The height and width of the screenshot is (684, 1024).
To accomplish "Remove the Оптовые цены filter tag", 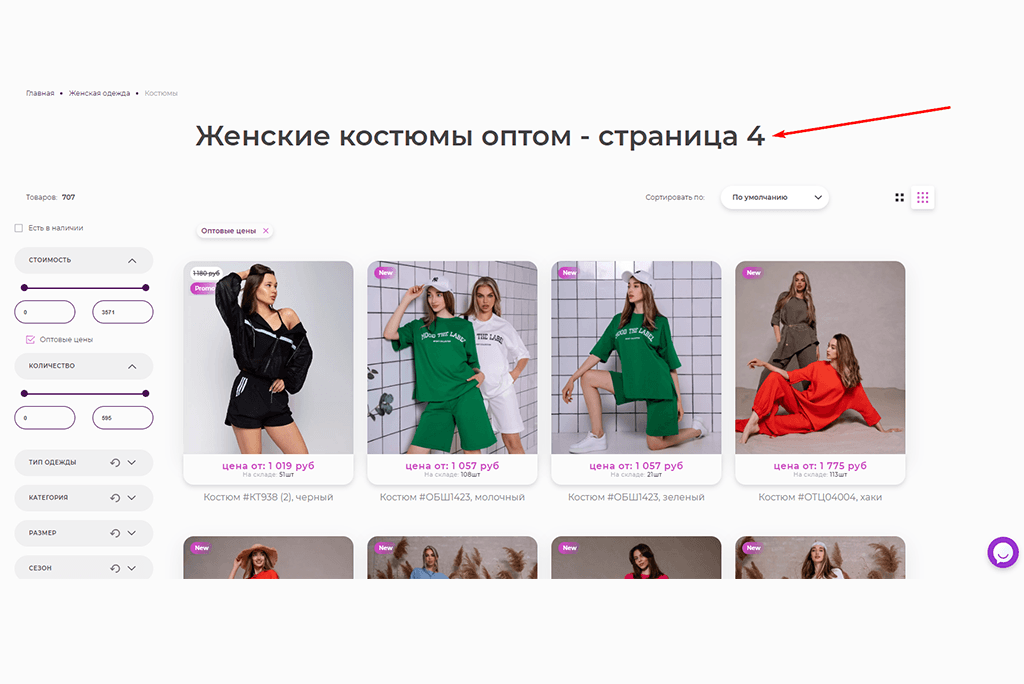I will (266, 231).
